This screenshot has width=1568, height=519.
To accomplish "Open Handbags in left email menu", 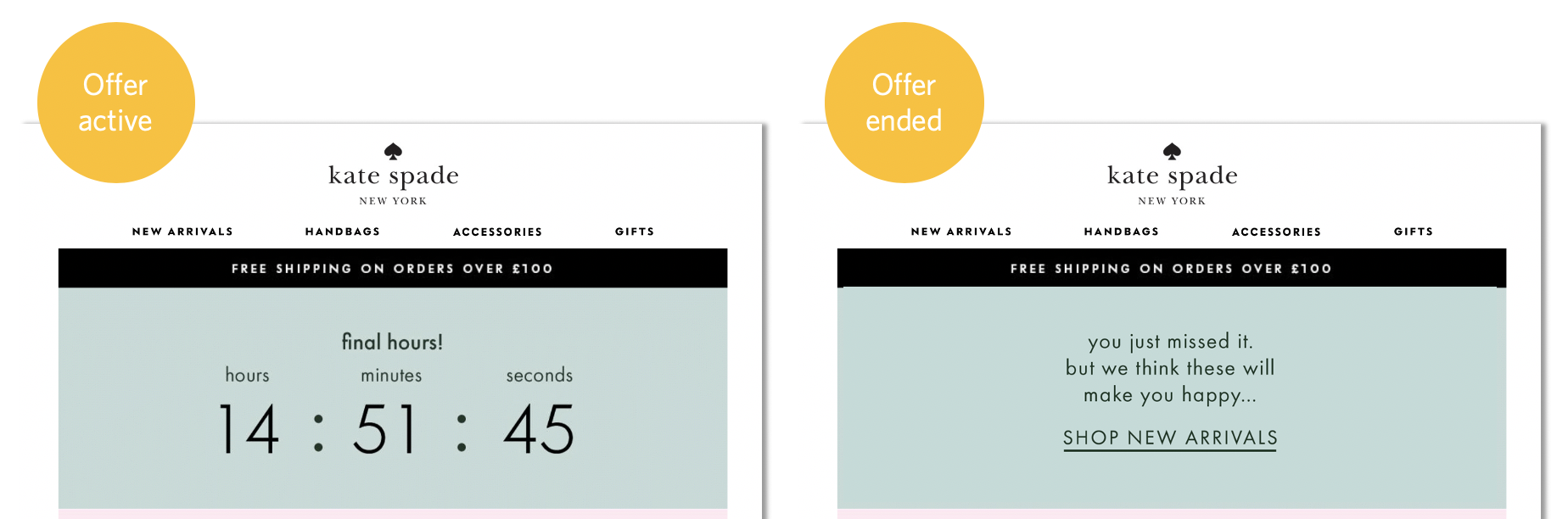I will pyautogui.click(x=343, y=232).
